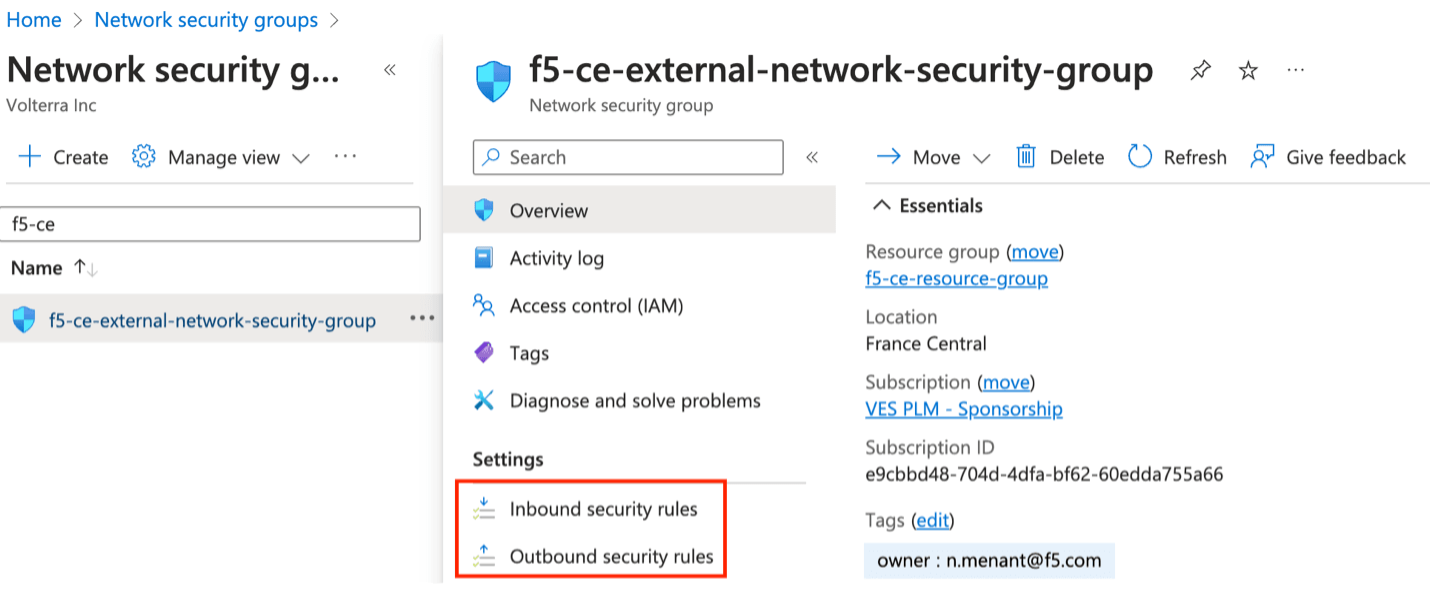Open the f5-ce-resource-group link
The width and height of the screenshot is (1430, 589).
956,278
